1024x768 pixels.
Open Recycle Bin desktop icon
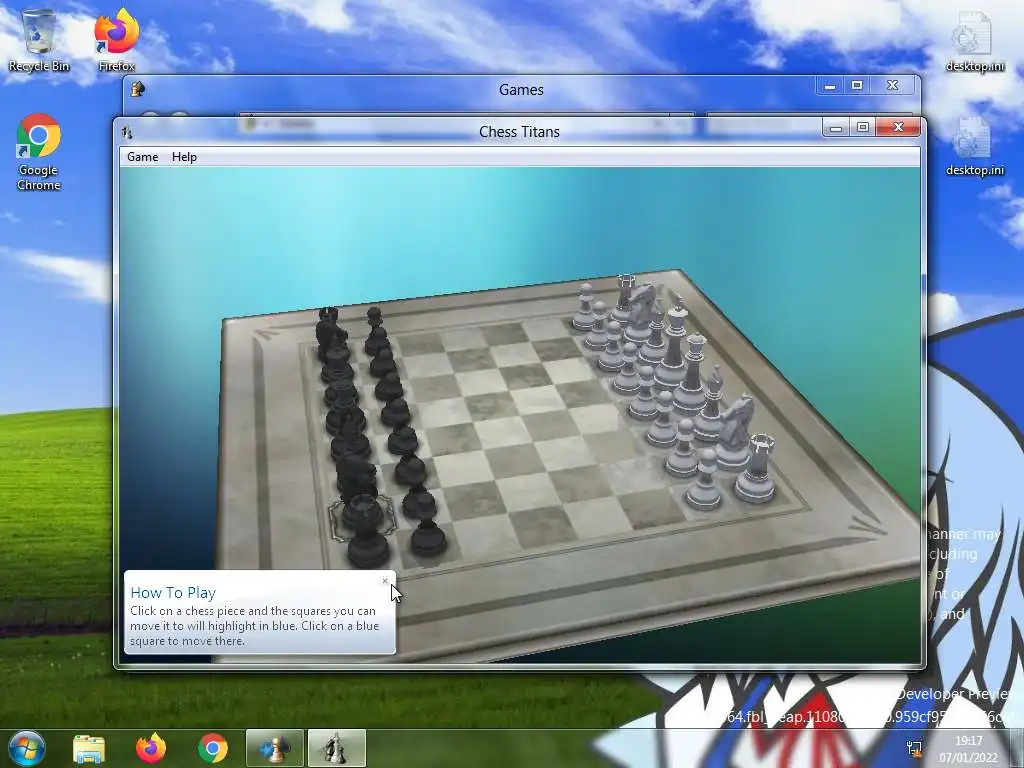pos(39,40)
